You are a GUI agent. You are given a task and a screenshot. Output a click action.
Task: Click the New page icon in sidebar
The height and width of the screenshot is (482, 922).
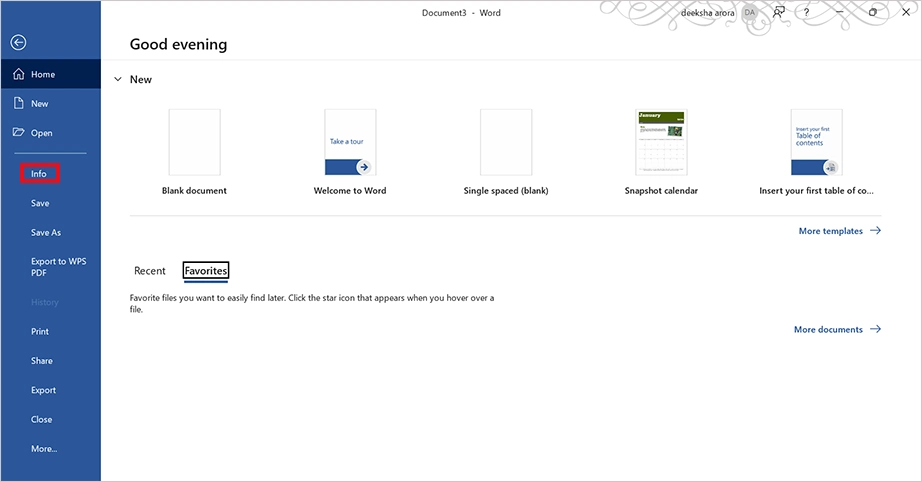point(19,103)
